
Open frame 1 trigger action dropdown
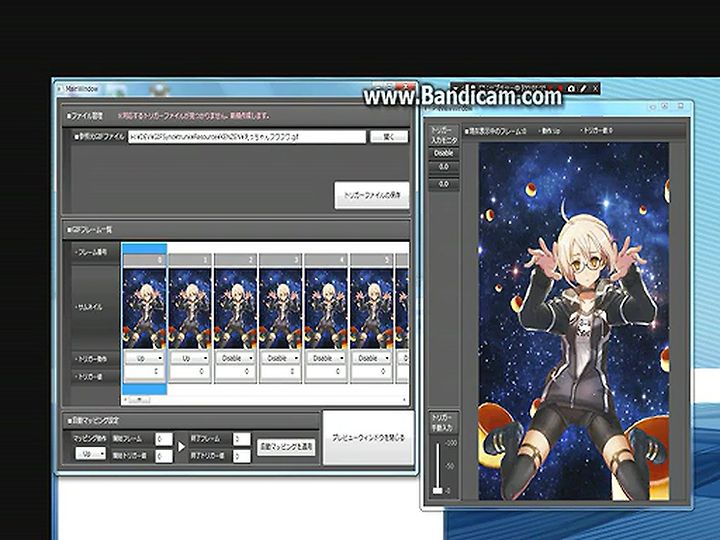pyautogui.click(x=190, y=358)
